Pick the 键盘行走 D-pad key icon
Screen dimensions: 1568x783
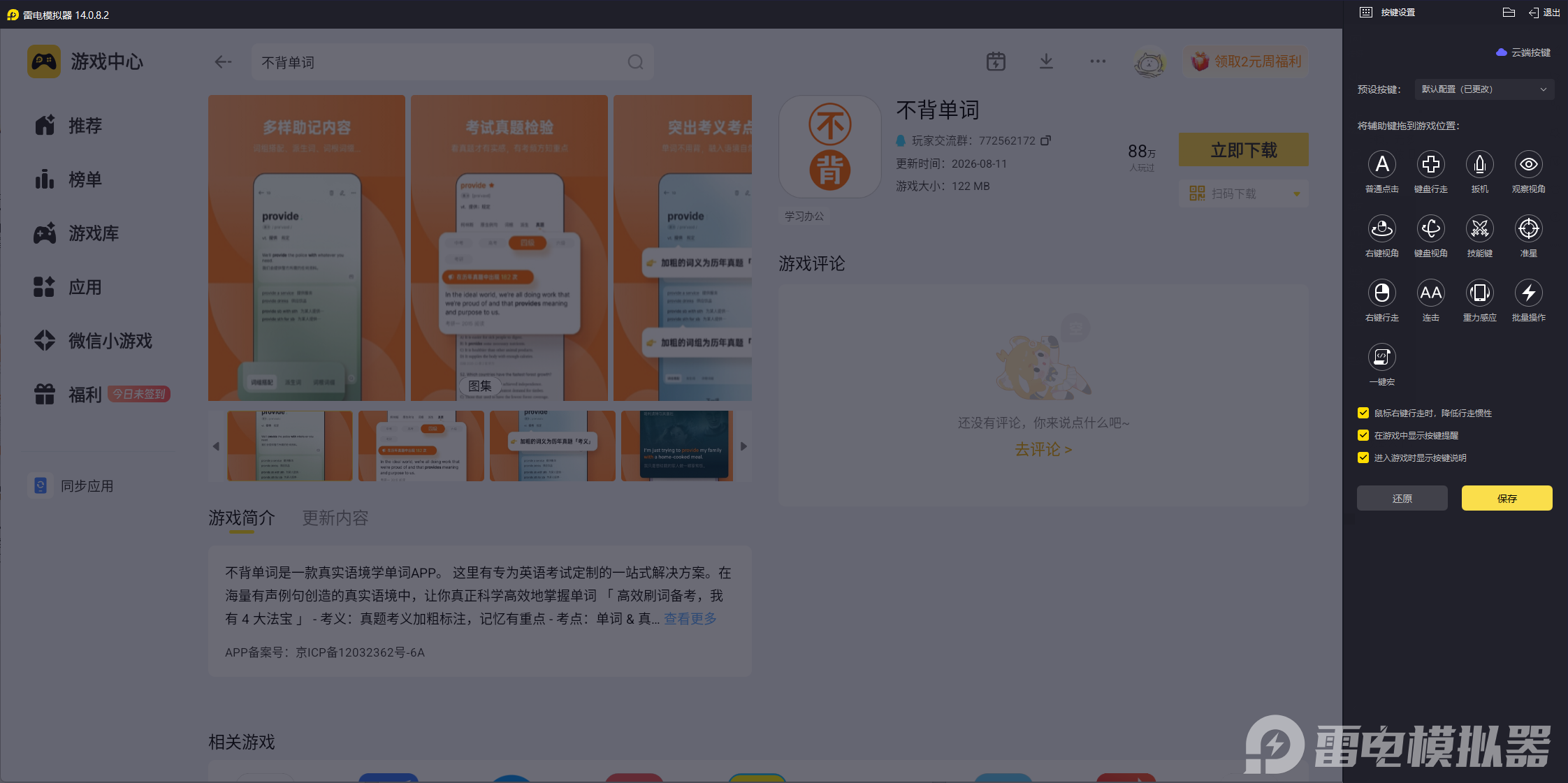[1430, 164]
